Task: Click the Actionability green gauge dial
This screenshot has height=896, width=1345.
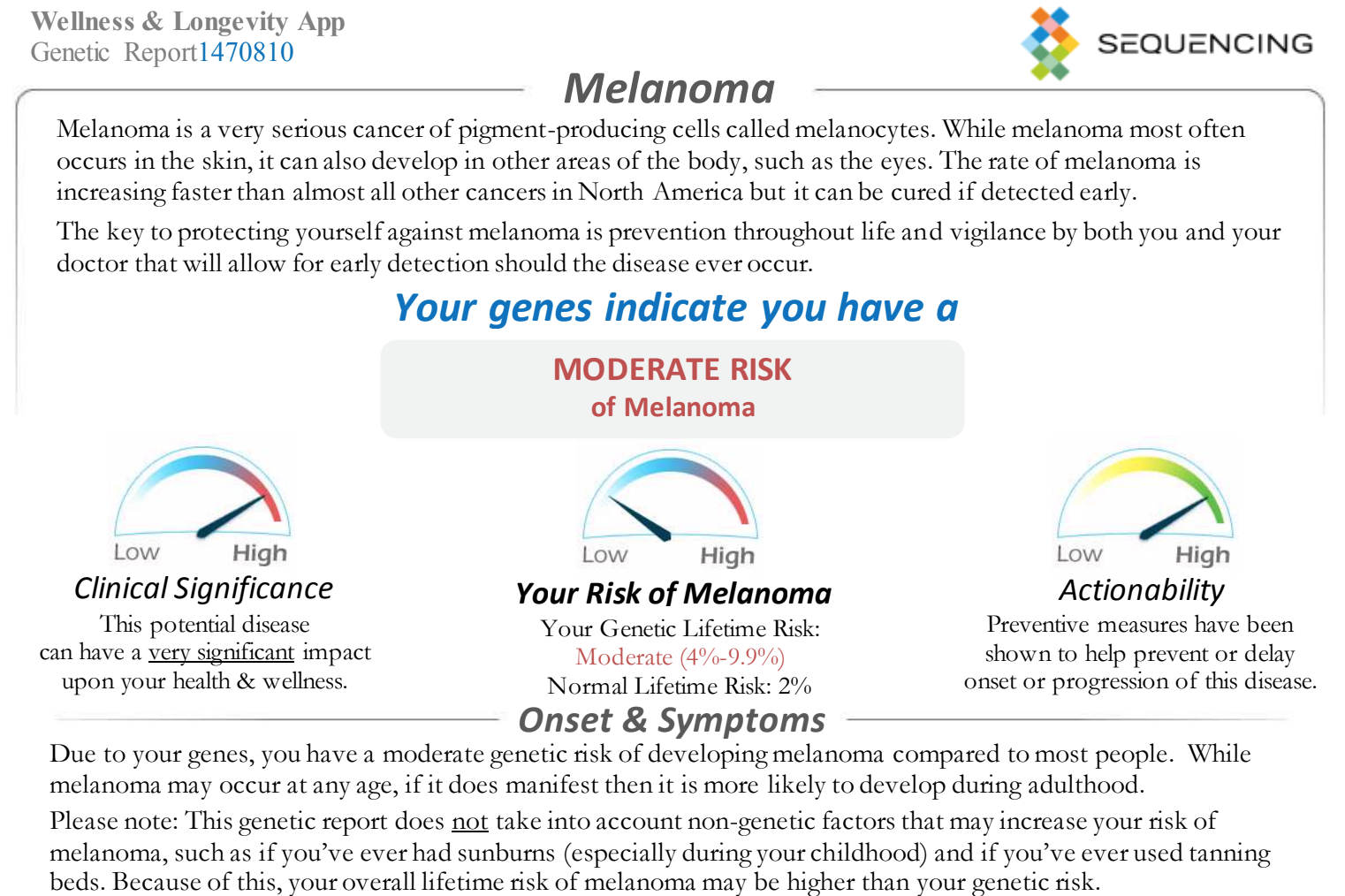Action: point(1144,494)
